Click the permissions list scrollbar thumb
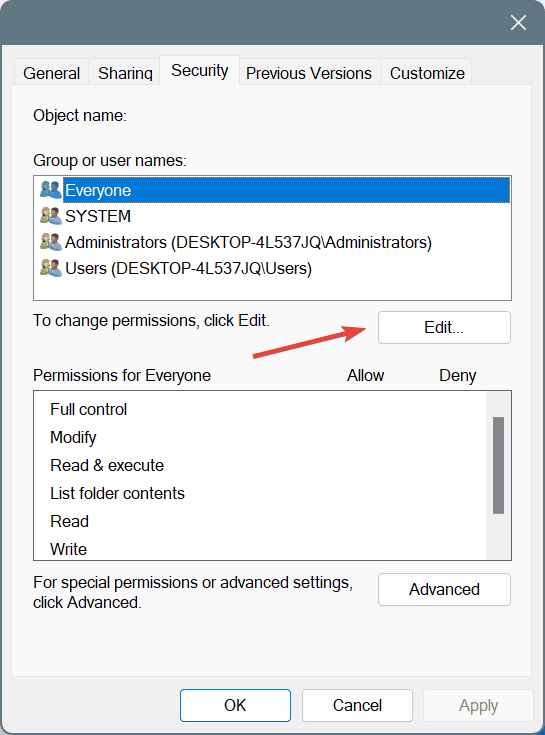This screenshot has width=545, height=735. click(499, 465)
